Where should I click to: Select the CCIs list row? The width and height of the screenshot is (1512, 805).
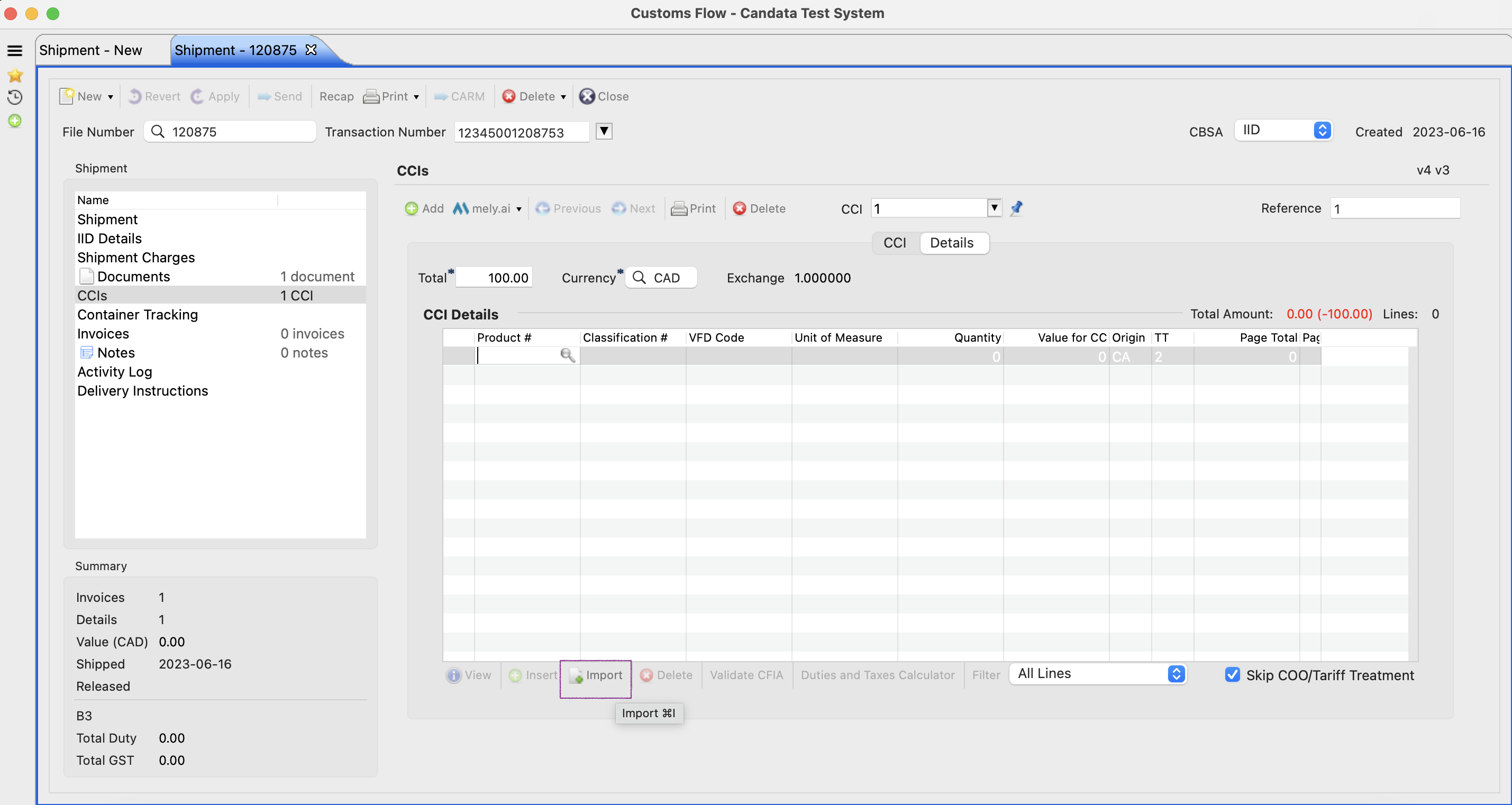coord(220,296)
